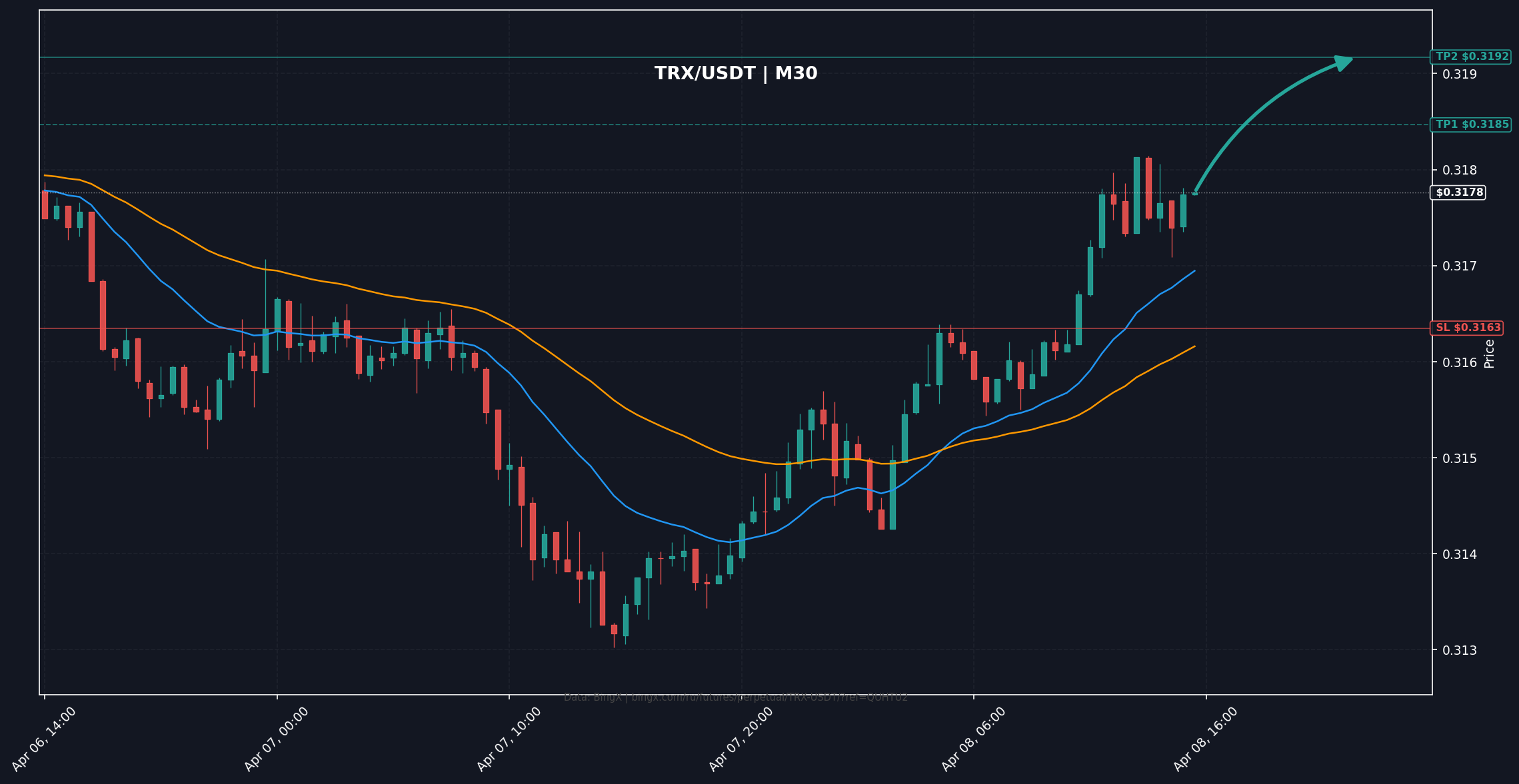Select the Apr 08, 16:00 time label
1519x784 pixels.
(x=1206, y=739)
